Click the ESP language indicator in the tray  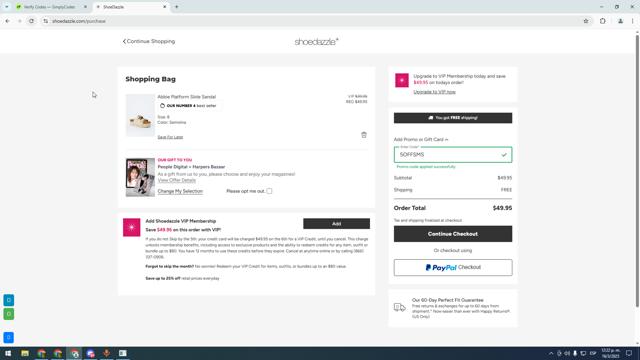(593, 353)
